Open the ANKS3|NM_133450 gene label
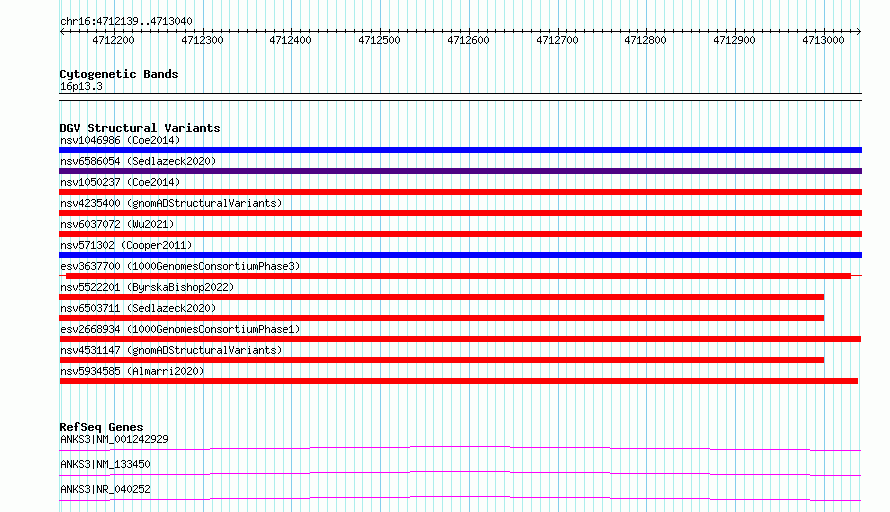 tap(105, 464)
